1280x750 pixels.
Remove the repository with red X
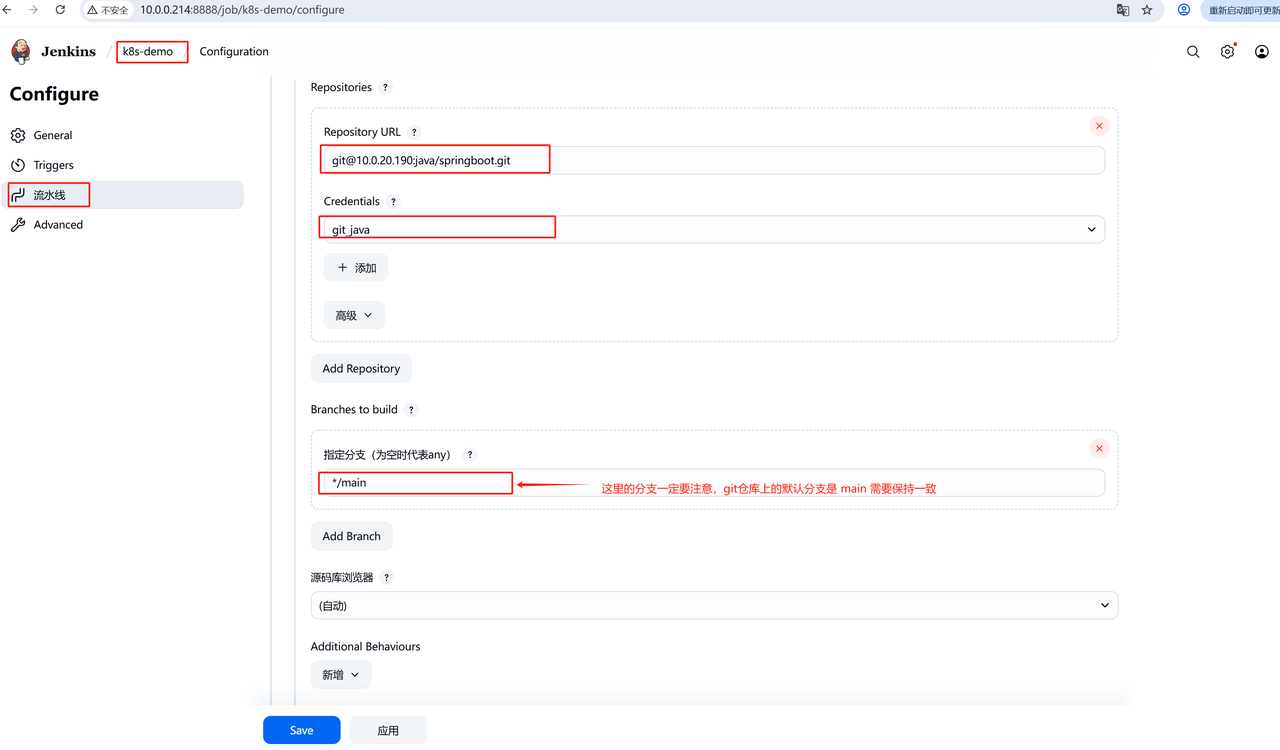1099,126
